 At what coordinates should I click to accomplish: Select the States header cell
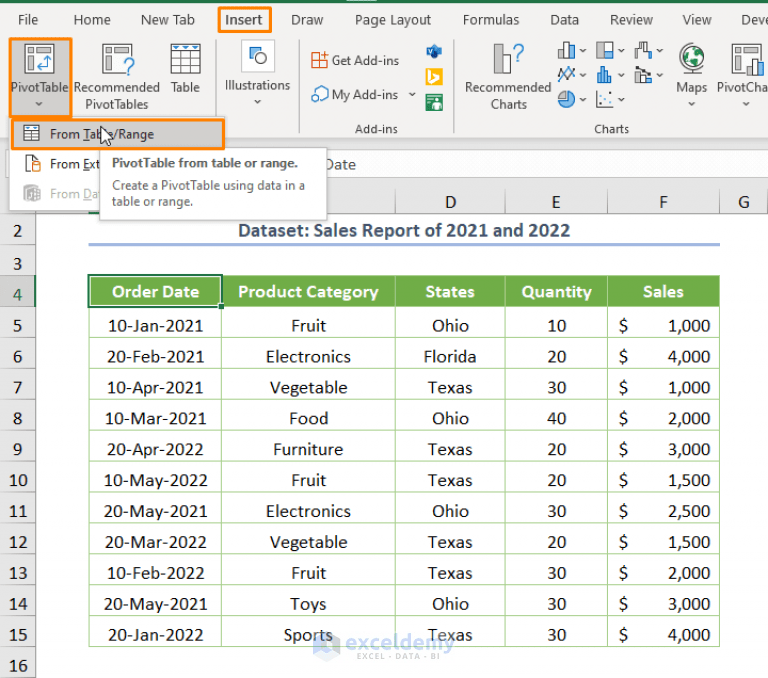450,291
